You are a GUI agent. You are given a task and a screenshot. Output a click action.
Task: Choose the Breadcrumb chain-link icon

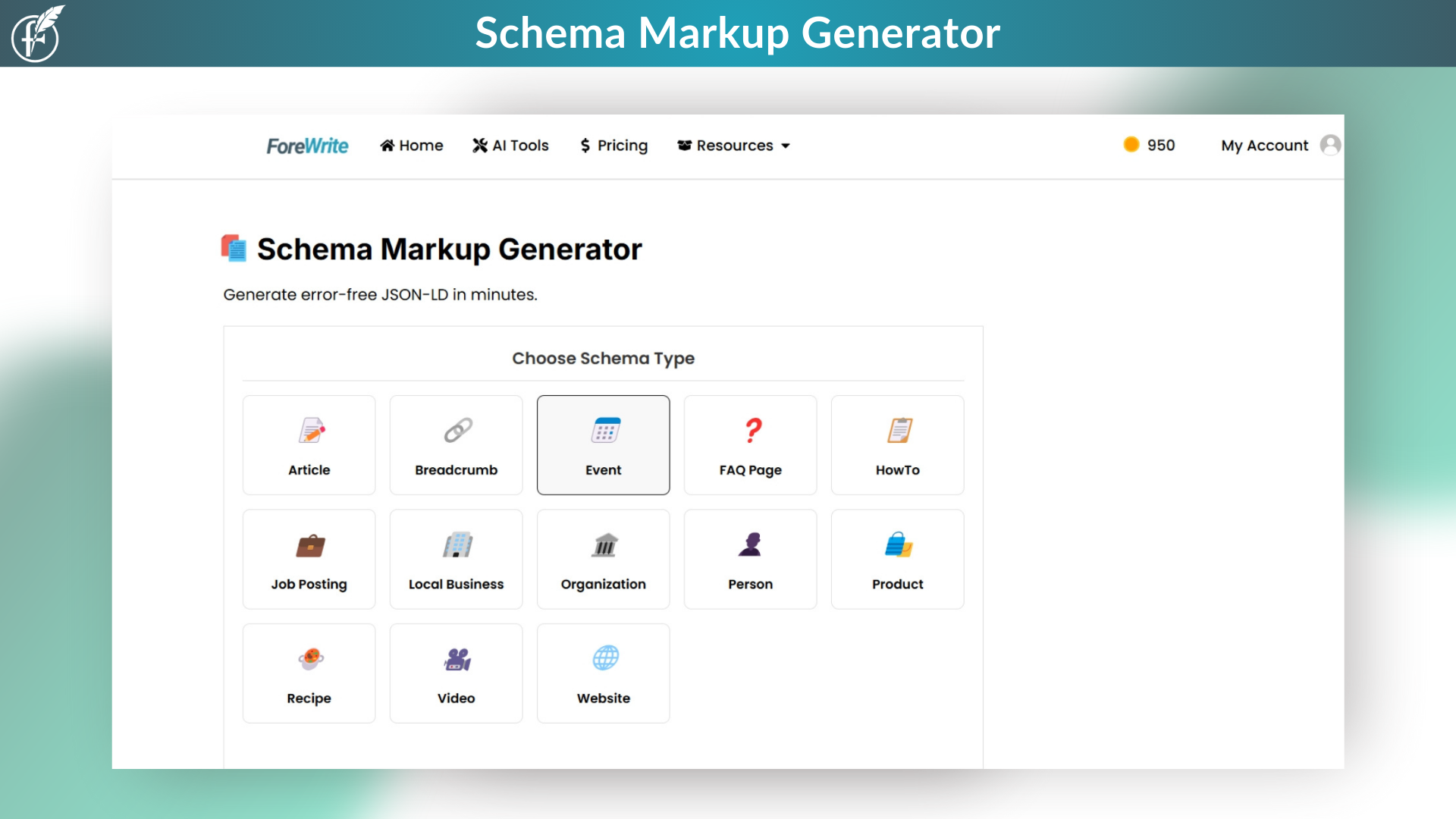click(x=457, y=431)
